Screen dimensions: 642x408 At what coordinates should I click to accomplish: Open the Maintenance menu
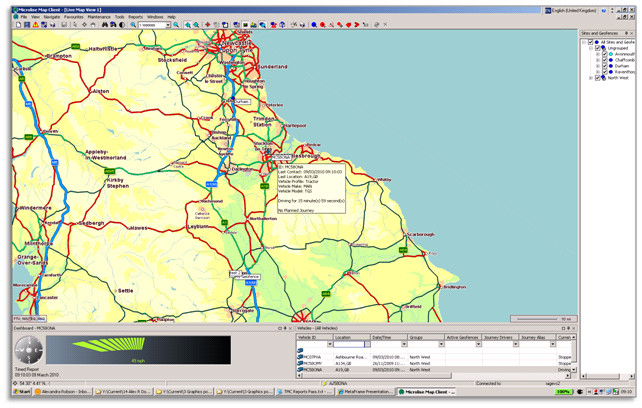99,17
